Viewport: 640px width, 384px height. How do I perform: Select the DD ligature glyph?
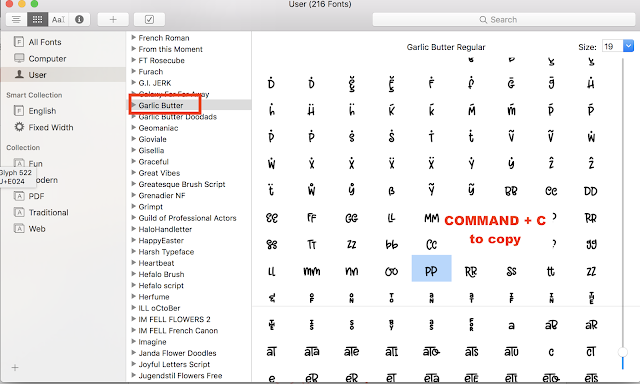coord(591,191)
